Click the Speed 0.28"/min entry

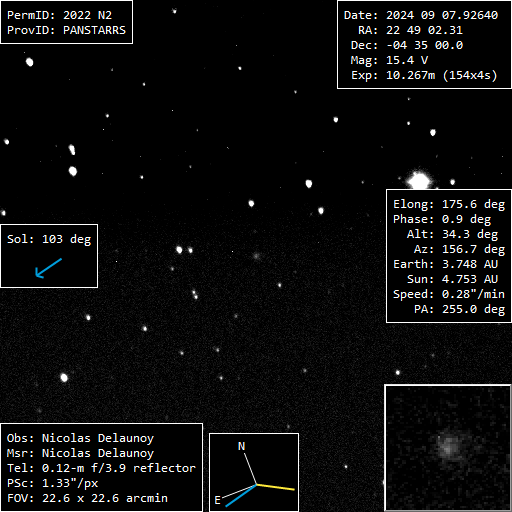449,294
